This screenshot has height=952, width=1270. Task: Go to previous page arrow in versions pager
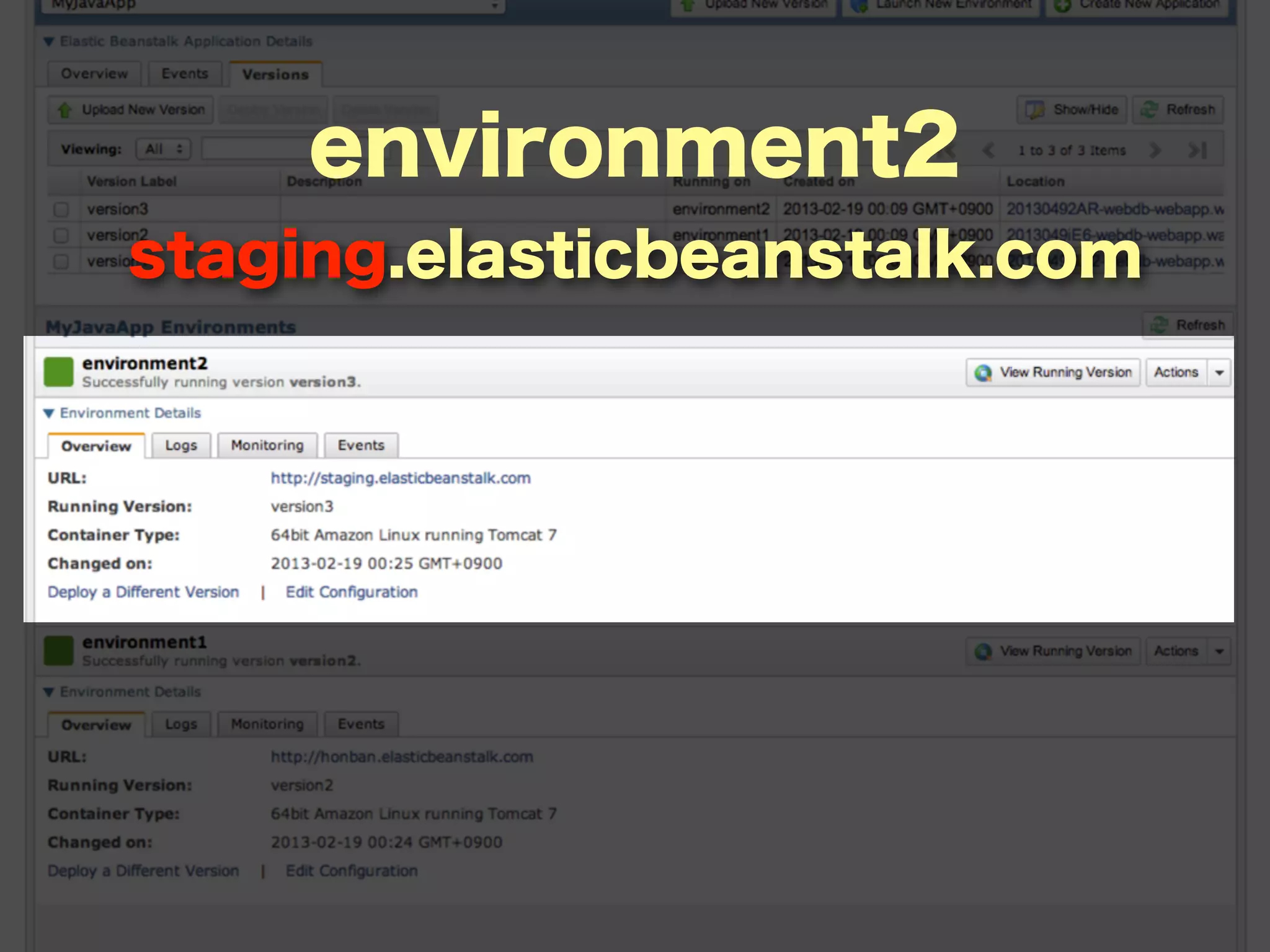coord(988,150)
